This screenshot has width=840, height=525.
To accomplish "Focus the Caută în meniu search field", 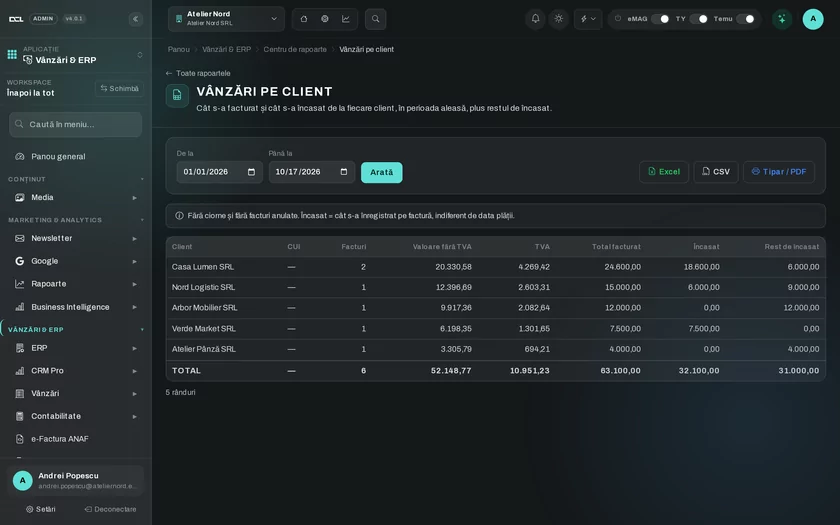I will tap(76, 124).
